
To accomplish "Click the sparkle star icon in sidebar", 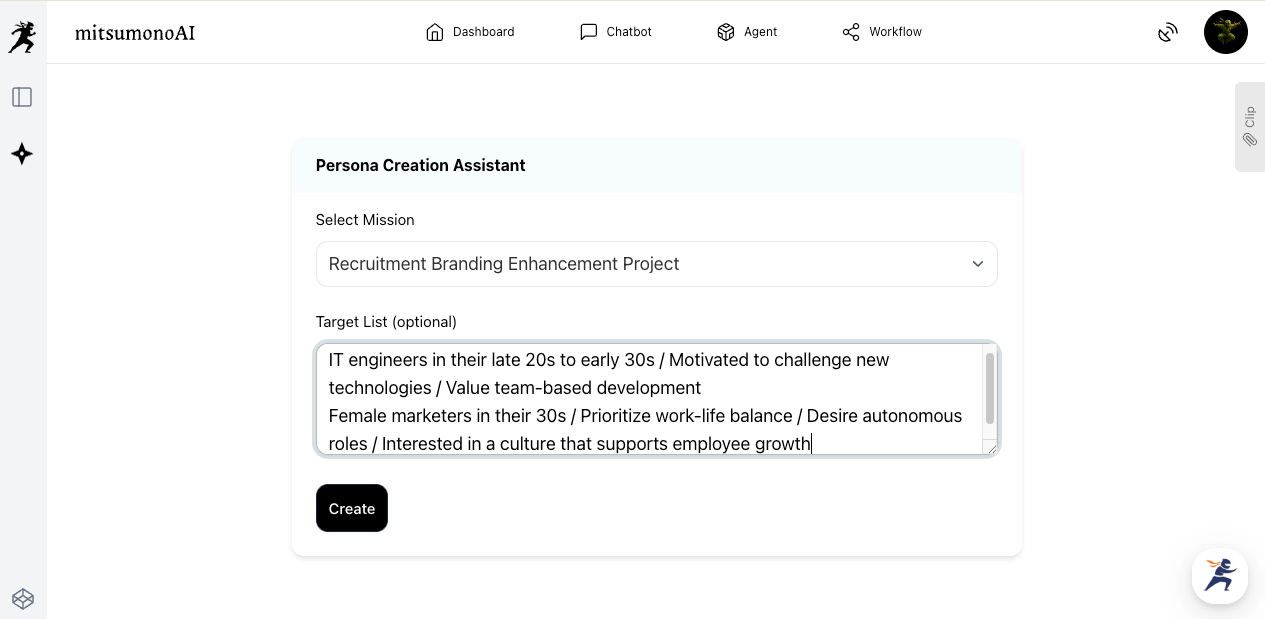I will pos(22,154).
